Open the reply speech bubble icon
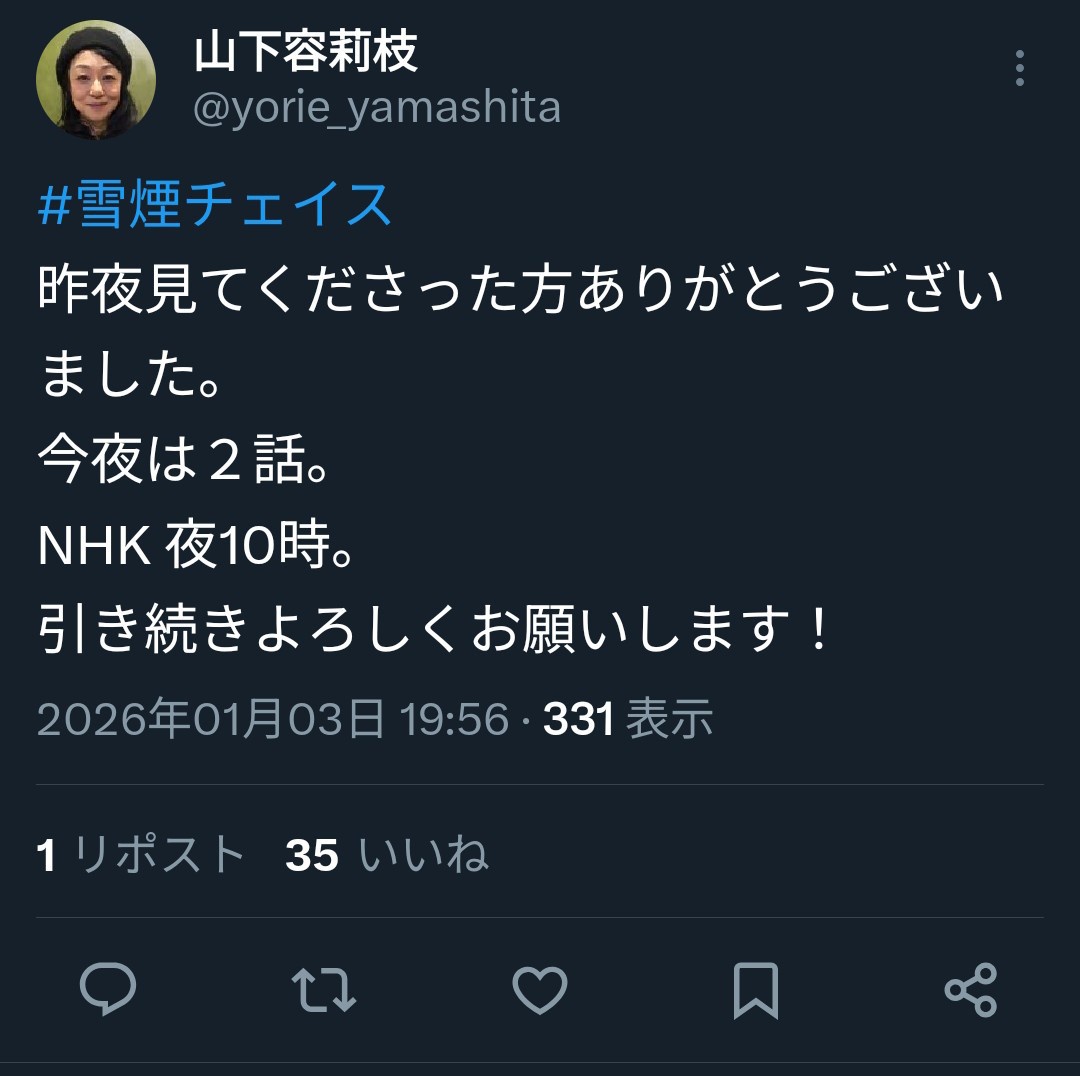 coord(108,989)
